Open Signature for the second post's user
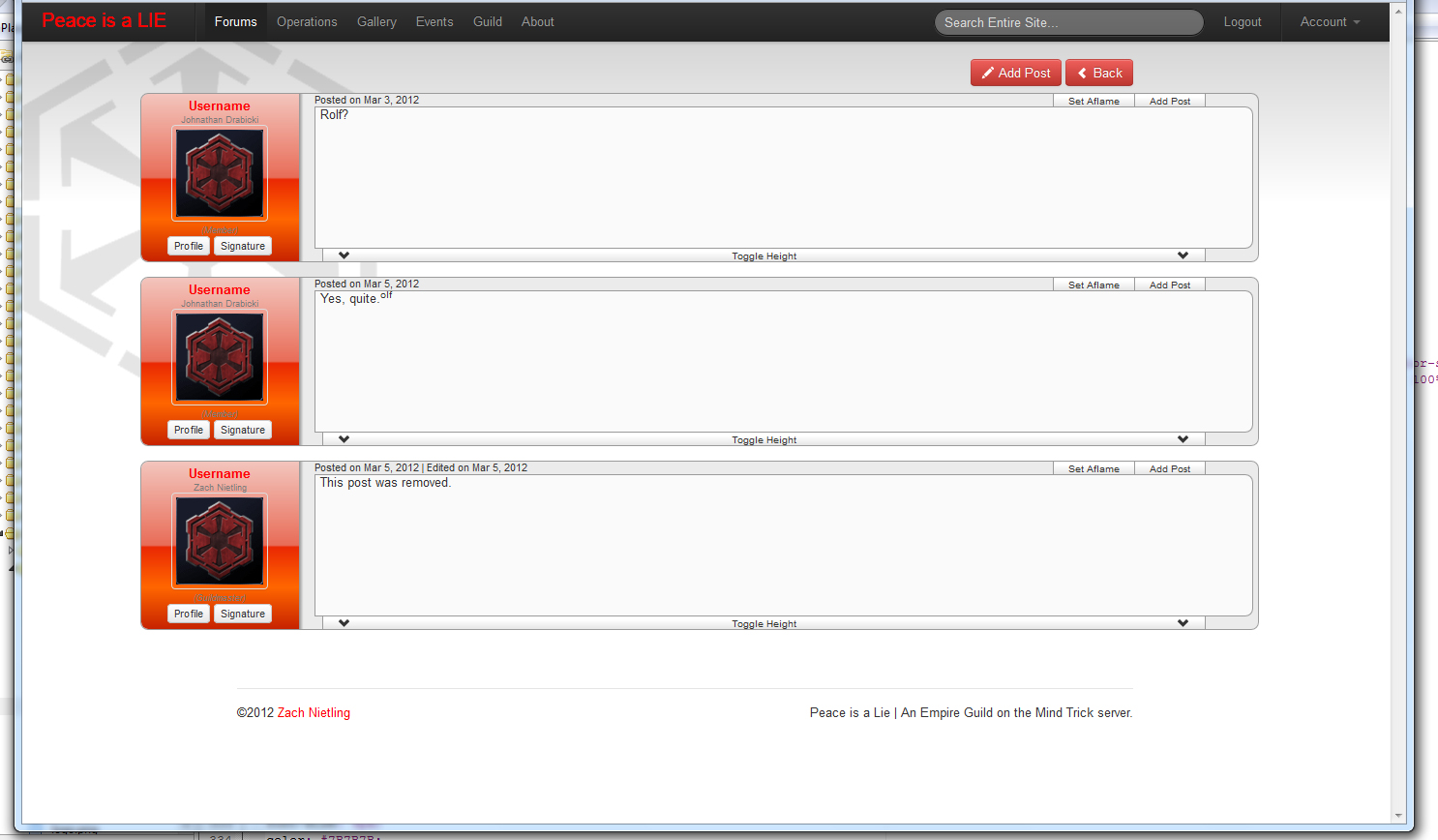Image resolution: width=1438 pixels, height=840 pixels. coord(242,430)
